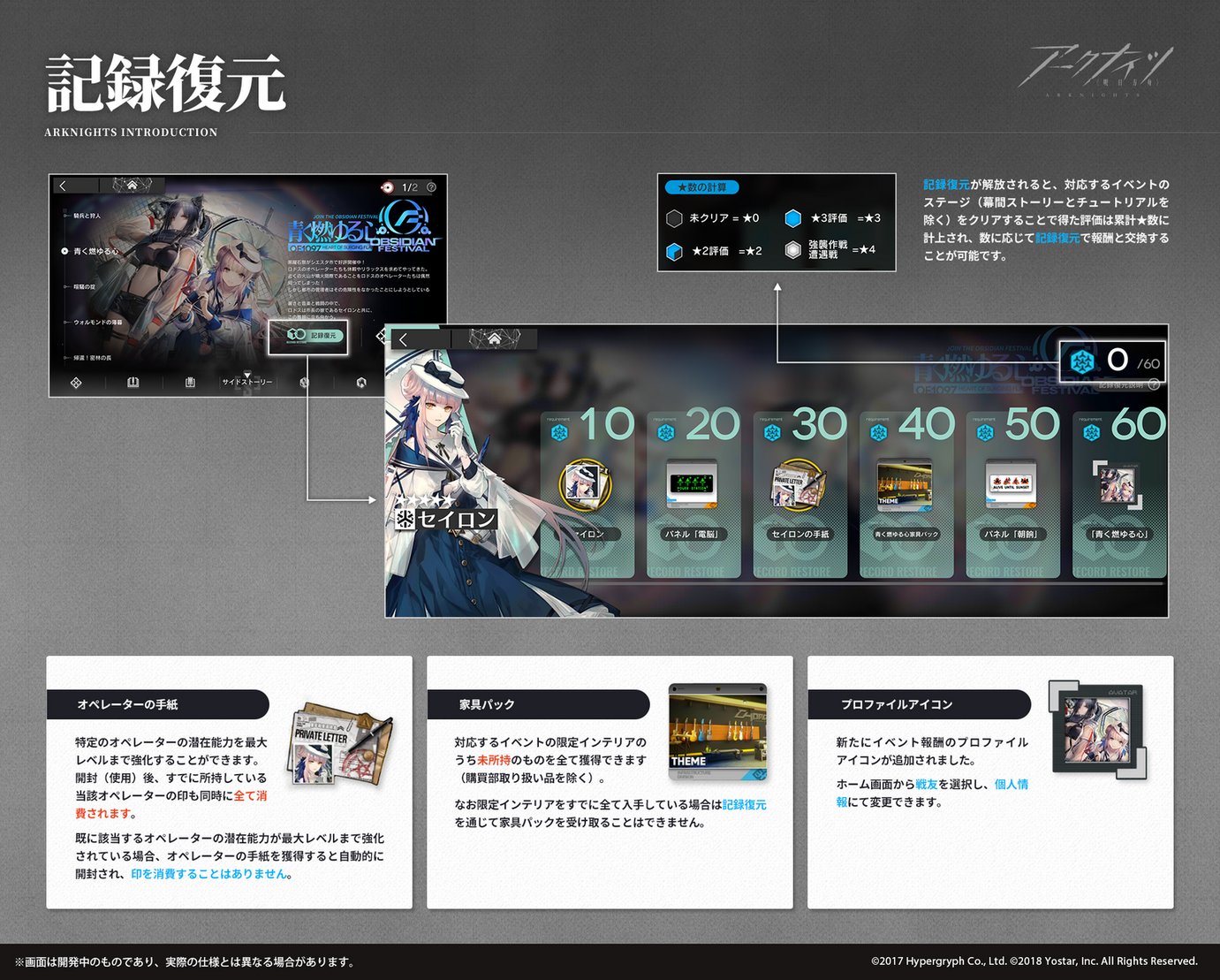Image resolution: width=1220 pixels, height=980 pixels.
Task: Select the third bottom bar icon left of サイドストーリー
Action: coord(190,383)
